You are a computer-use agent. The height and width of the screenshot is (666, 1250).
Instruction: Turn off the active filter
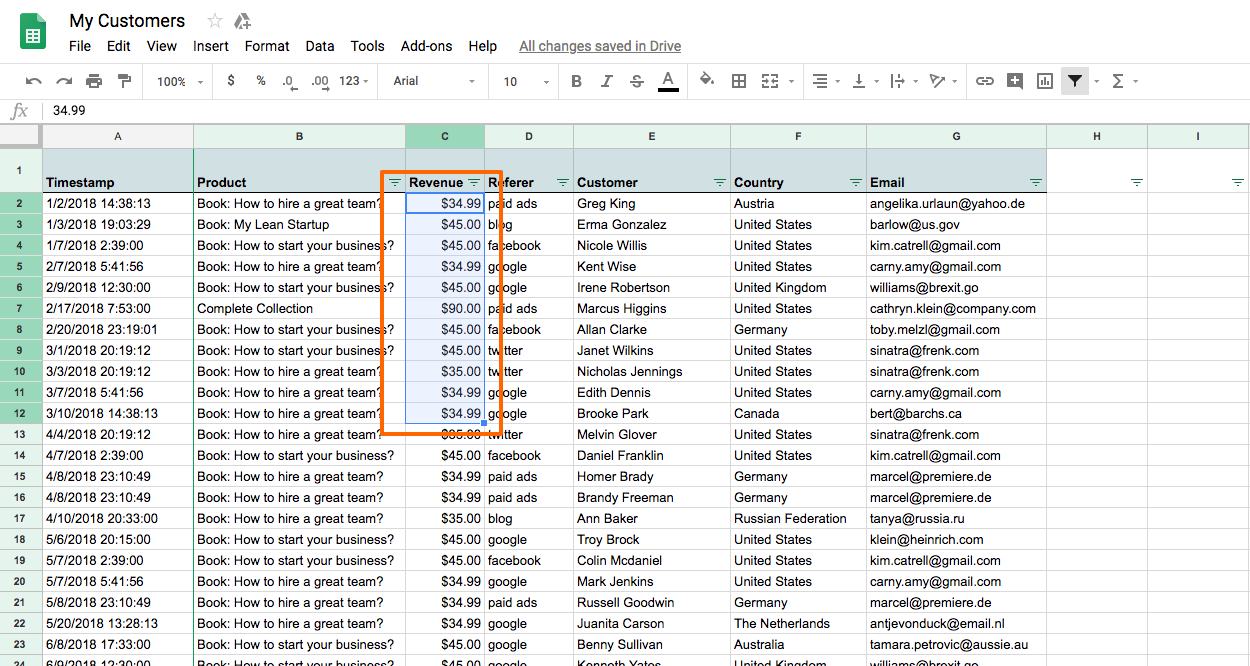tap(1075, 81)
